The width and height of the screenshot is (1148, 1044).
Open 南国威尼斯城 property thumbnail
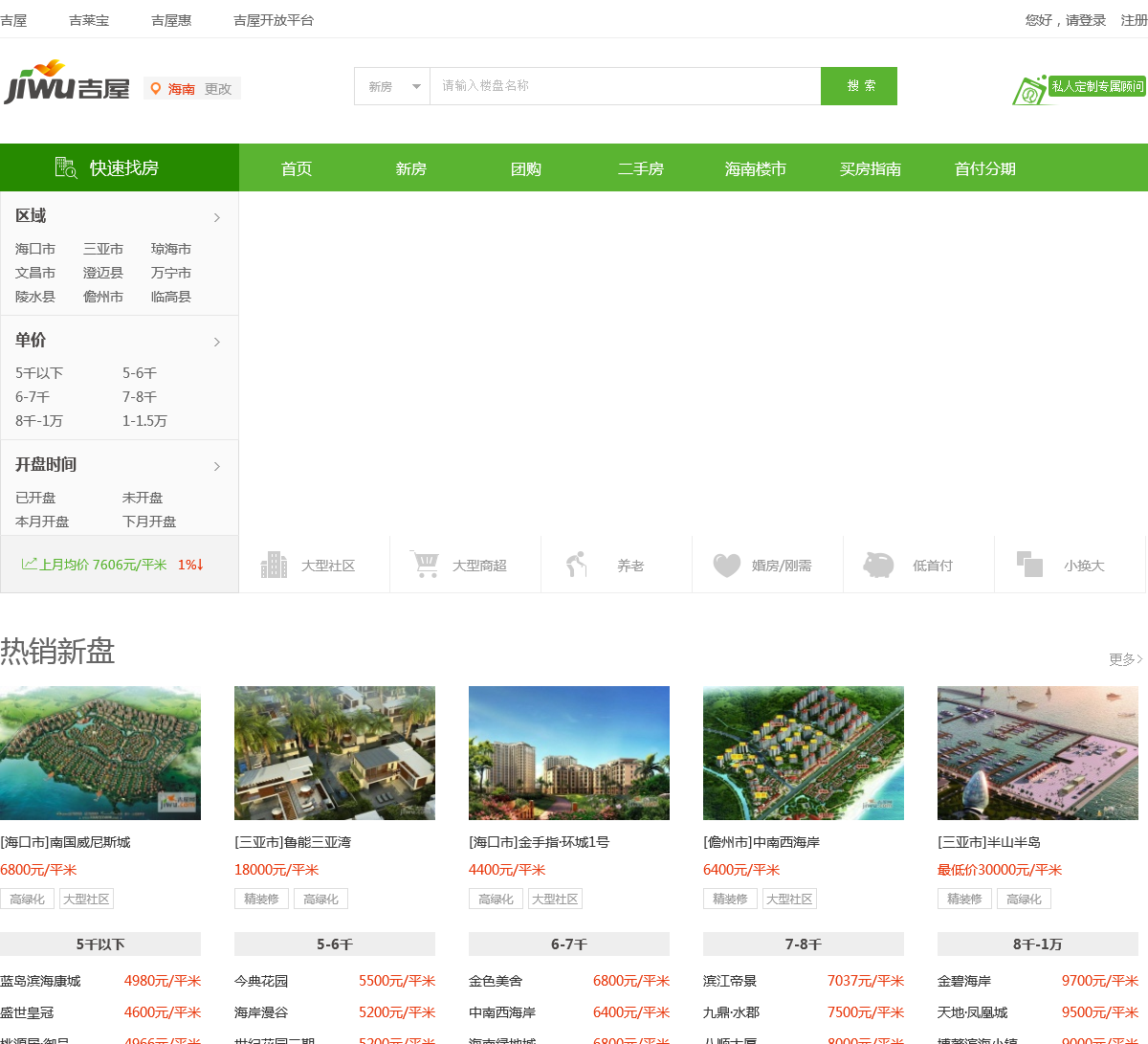click(100, 753)
